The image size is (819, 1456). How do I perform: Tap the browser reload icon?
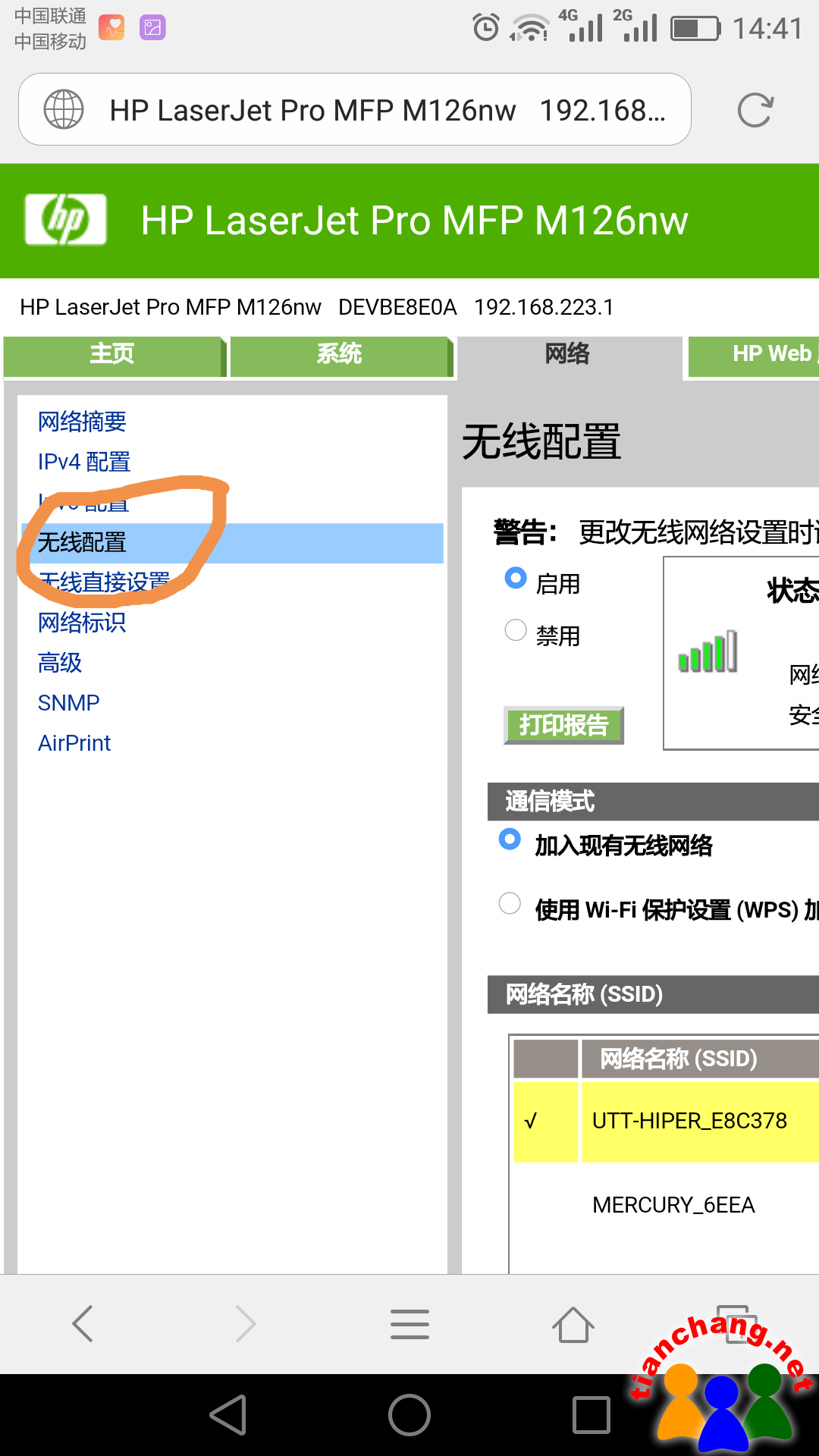(x=755, y=110)
